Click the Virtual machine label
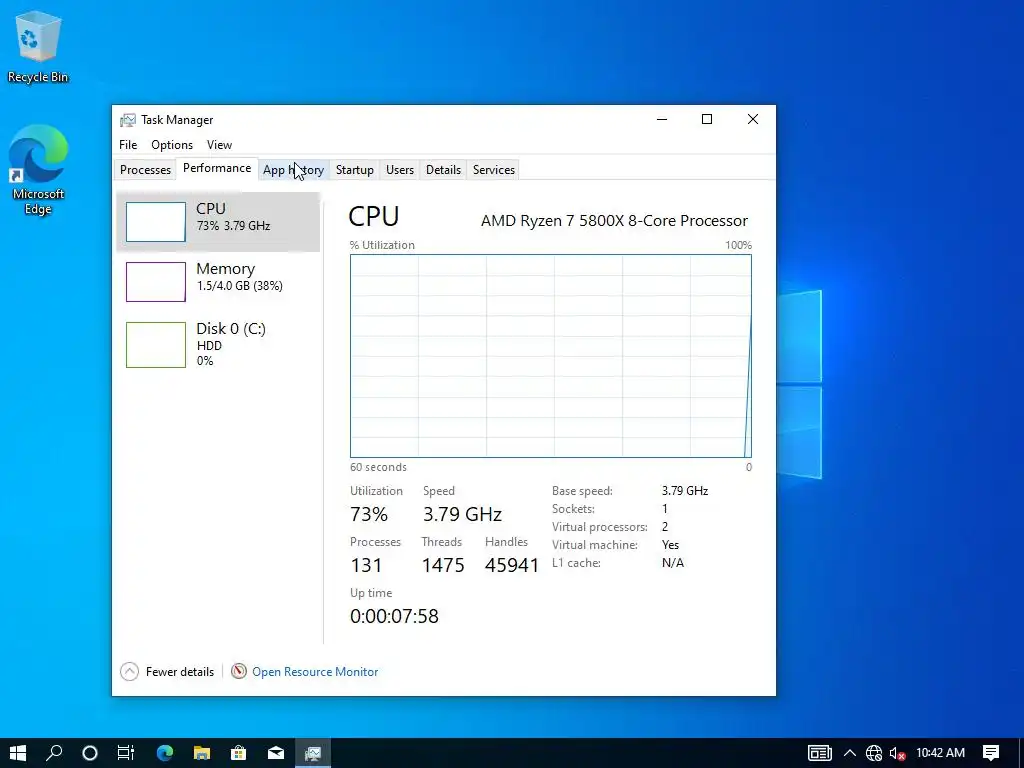Viewport: 1024px width, 768px height. click(594, 545)
